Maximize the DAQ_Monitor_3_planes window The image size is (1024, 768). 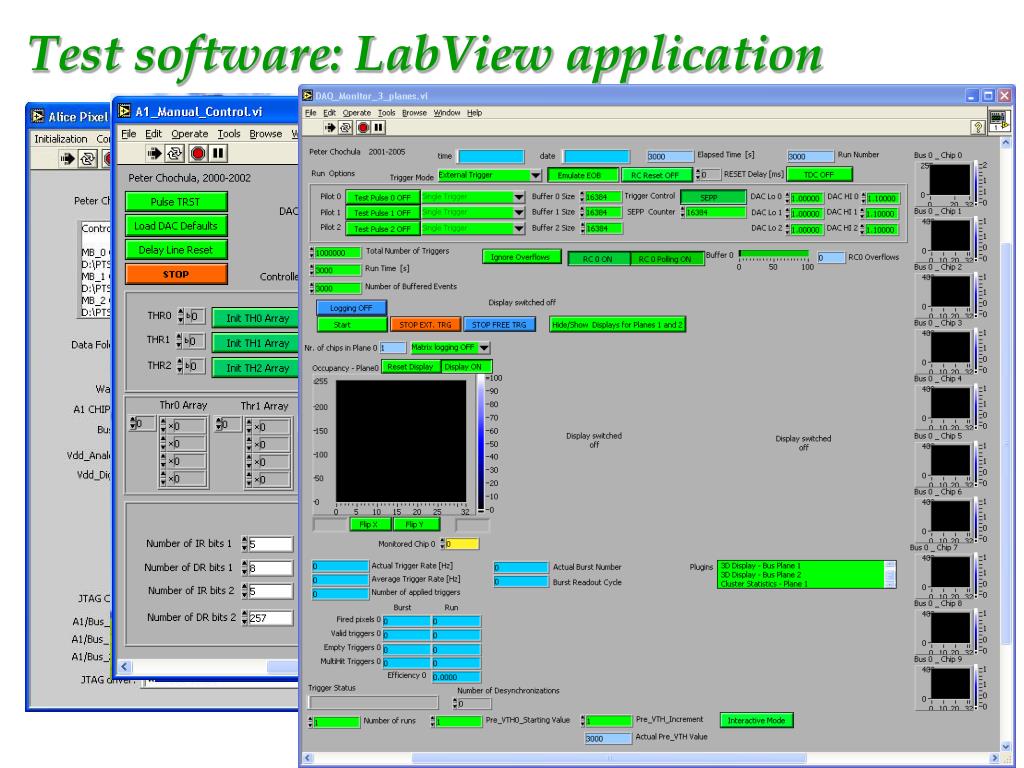pyautogui.click(x=988, y=95)
